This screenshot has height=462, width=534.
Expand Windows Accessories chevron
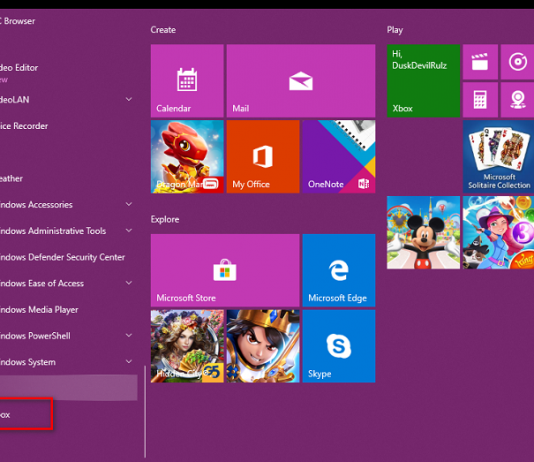tap(129, 204)
